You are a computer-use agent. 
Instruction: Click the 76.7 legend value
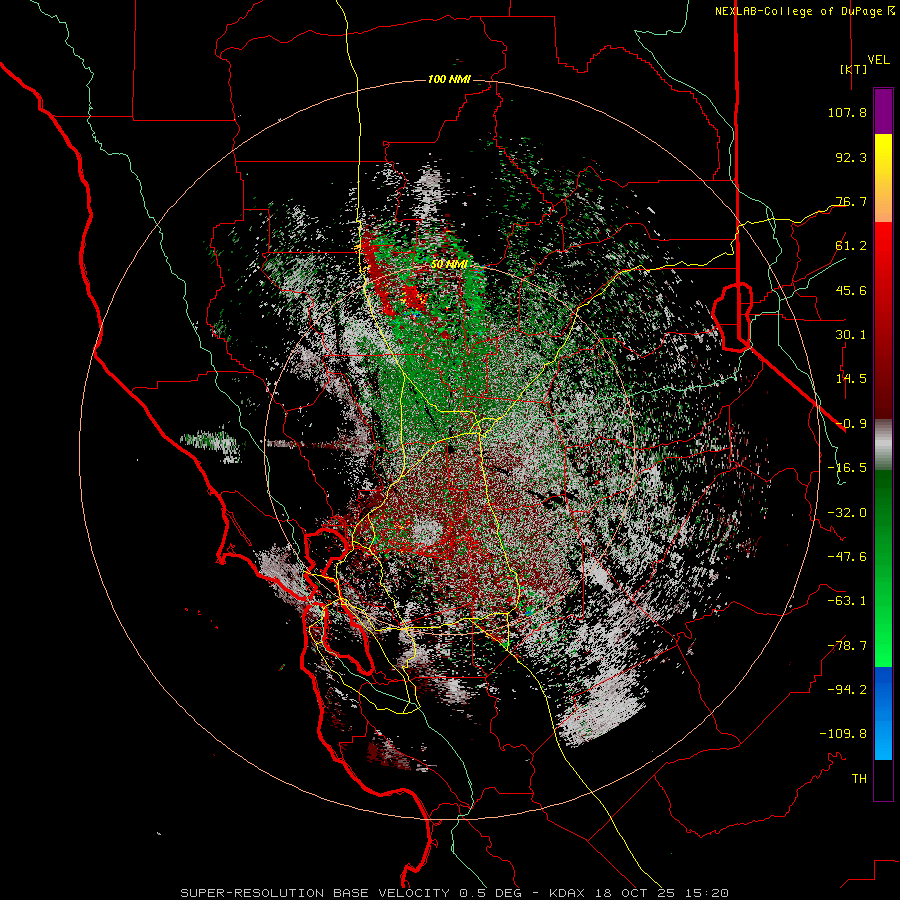(x=851, y=201)
